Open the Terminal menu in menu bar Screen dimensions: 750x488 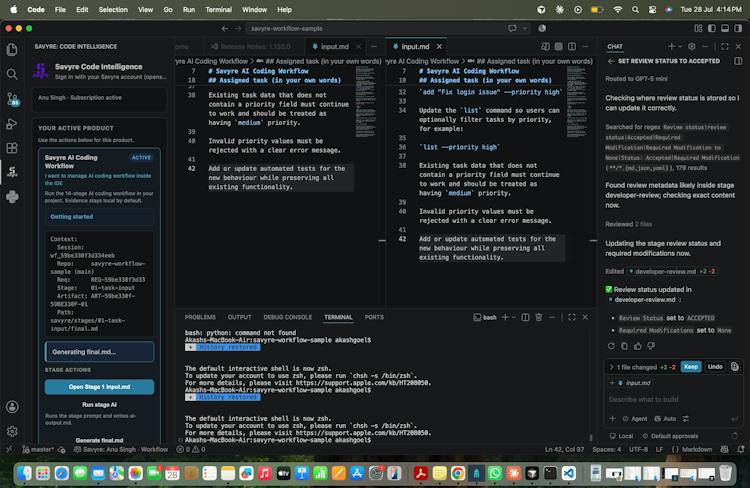(x=219, y=10)
